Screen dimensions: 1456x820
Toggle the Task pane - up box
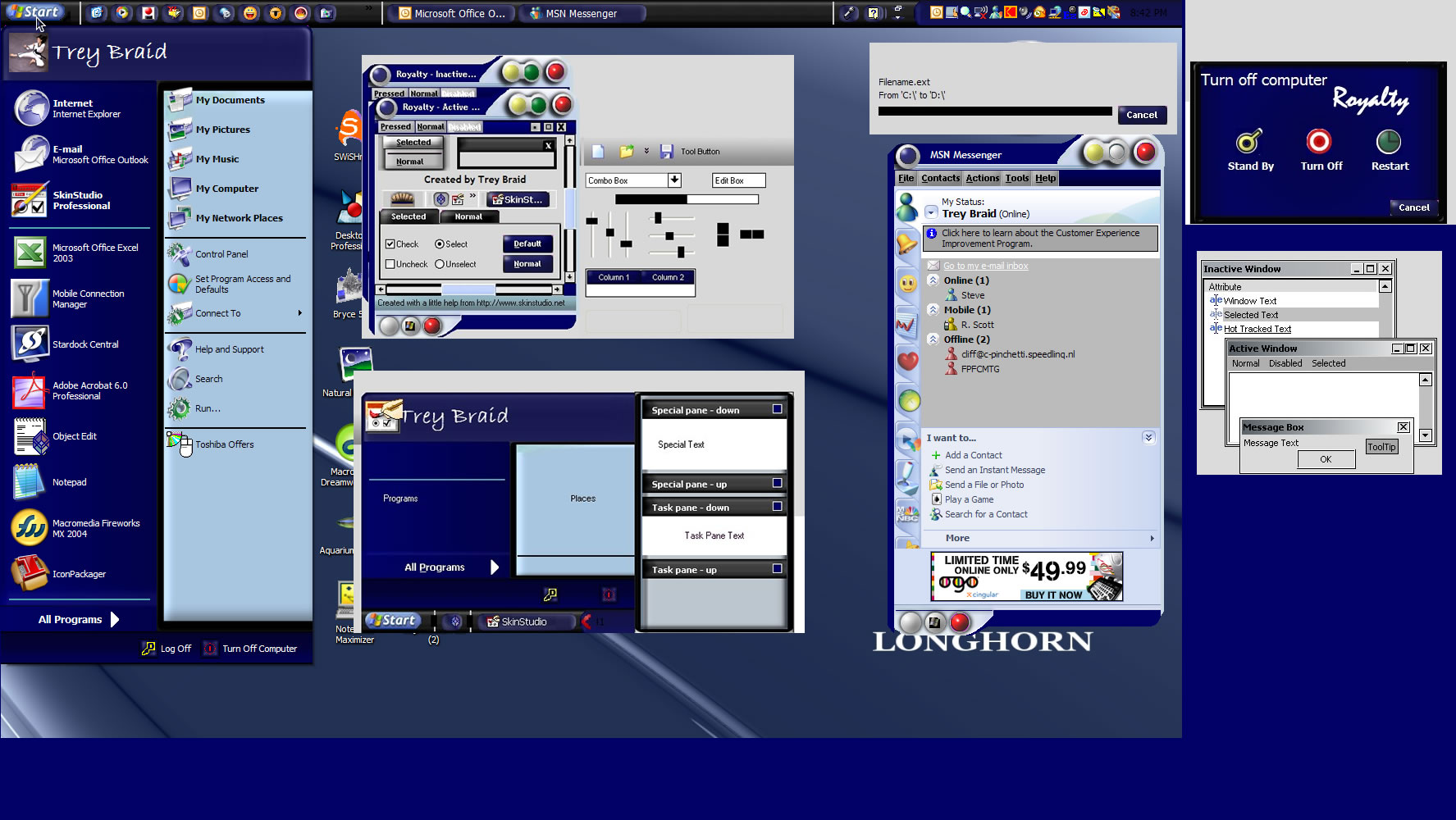tap(777, 569)
